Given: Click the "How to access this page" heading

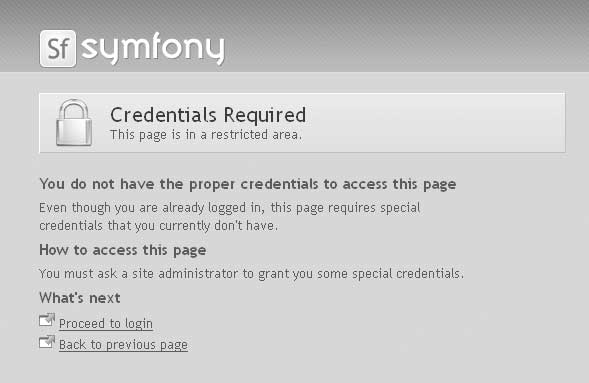Looking at the screenshot, I should coord(123,250).
